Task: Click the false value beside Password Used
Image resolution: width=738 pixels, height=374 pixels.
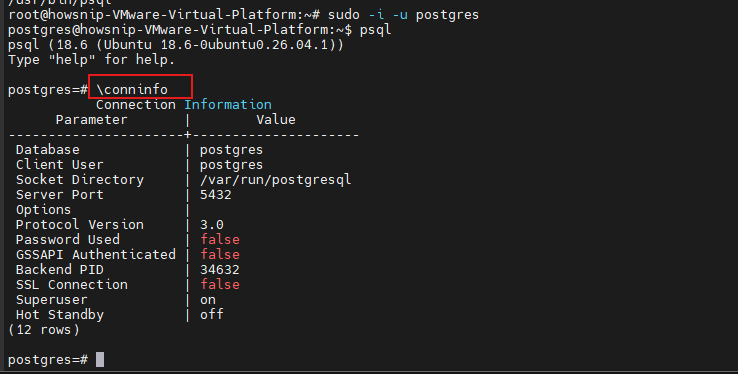Action: pos(220,239)
